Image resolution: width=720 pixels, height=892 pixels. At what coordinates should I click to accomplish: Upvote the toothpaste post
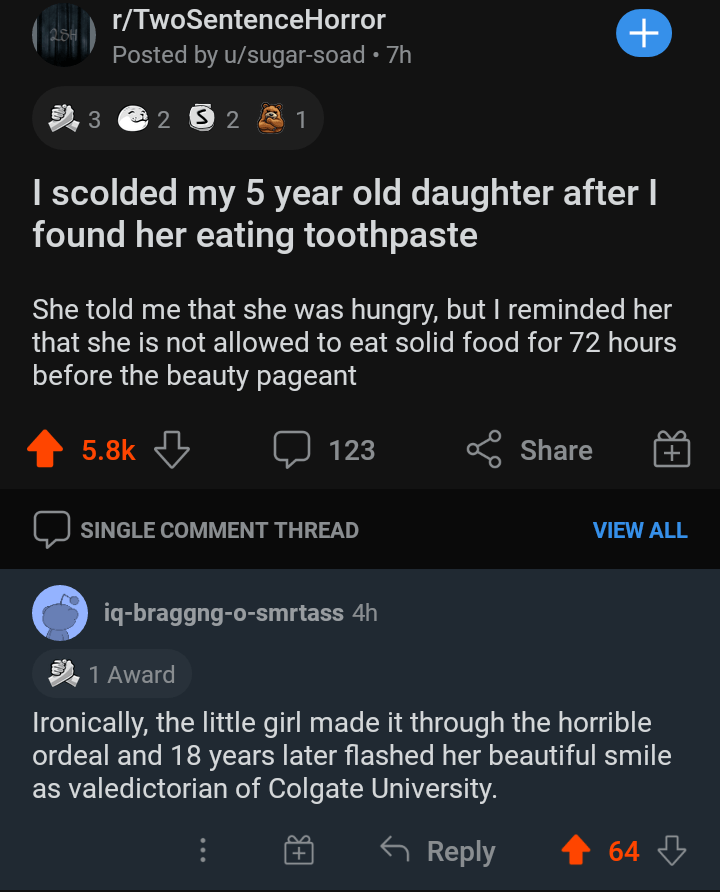44,449
